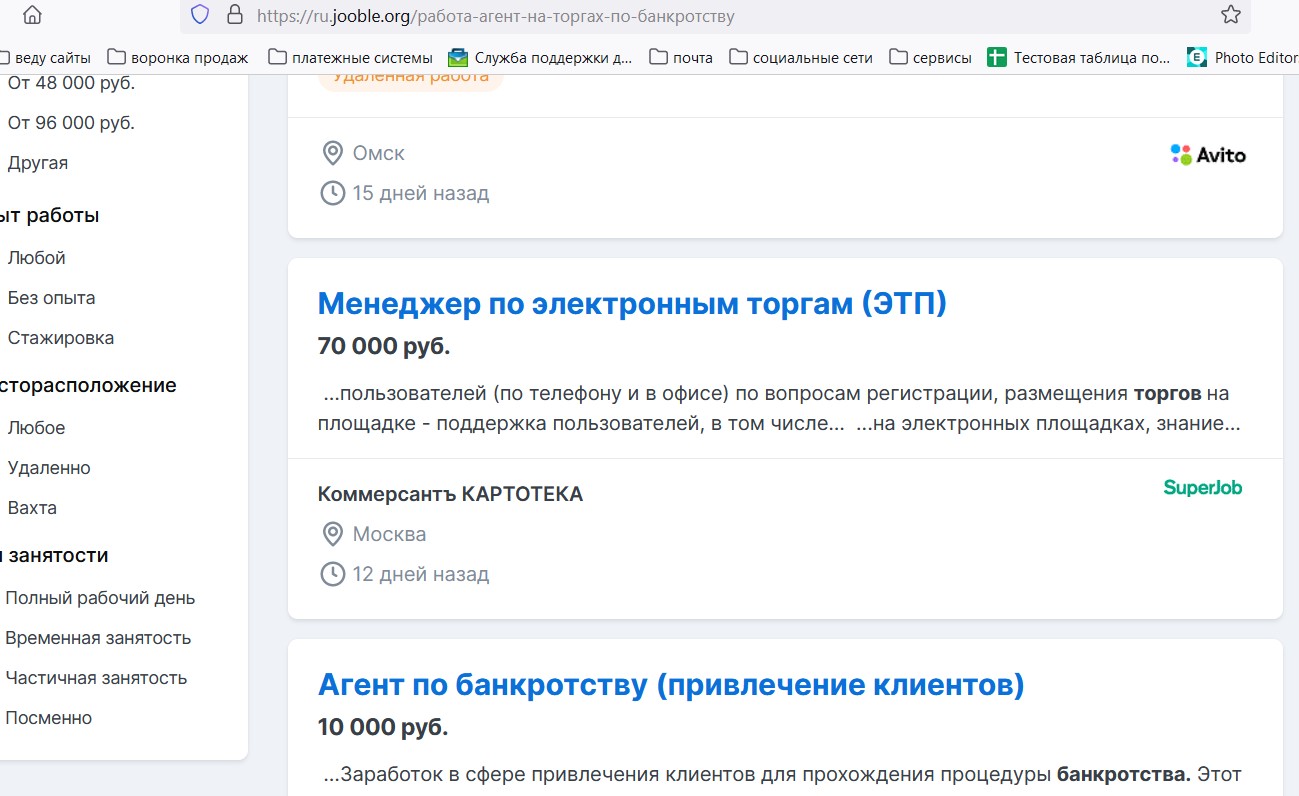Select Любой under experience filter

[36, 258]
